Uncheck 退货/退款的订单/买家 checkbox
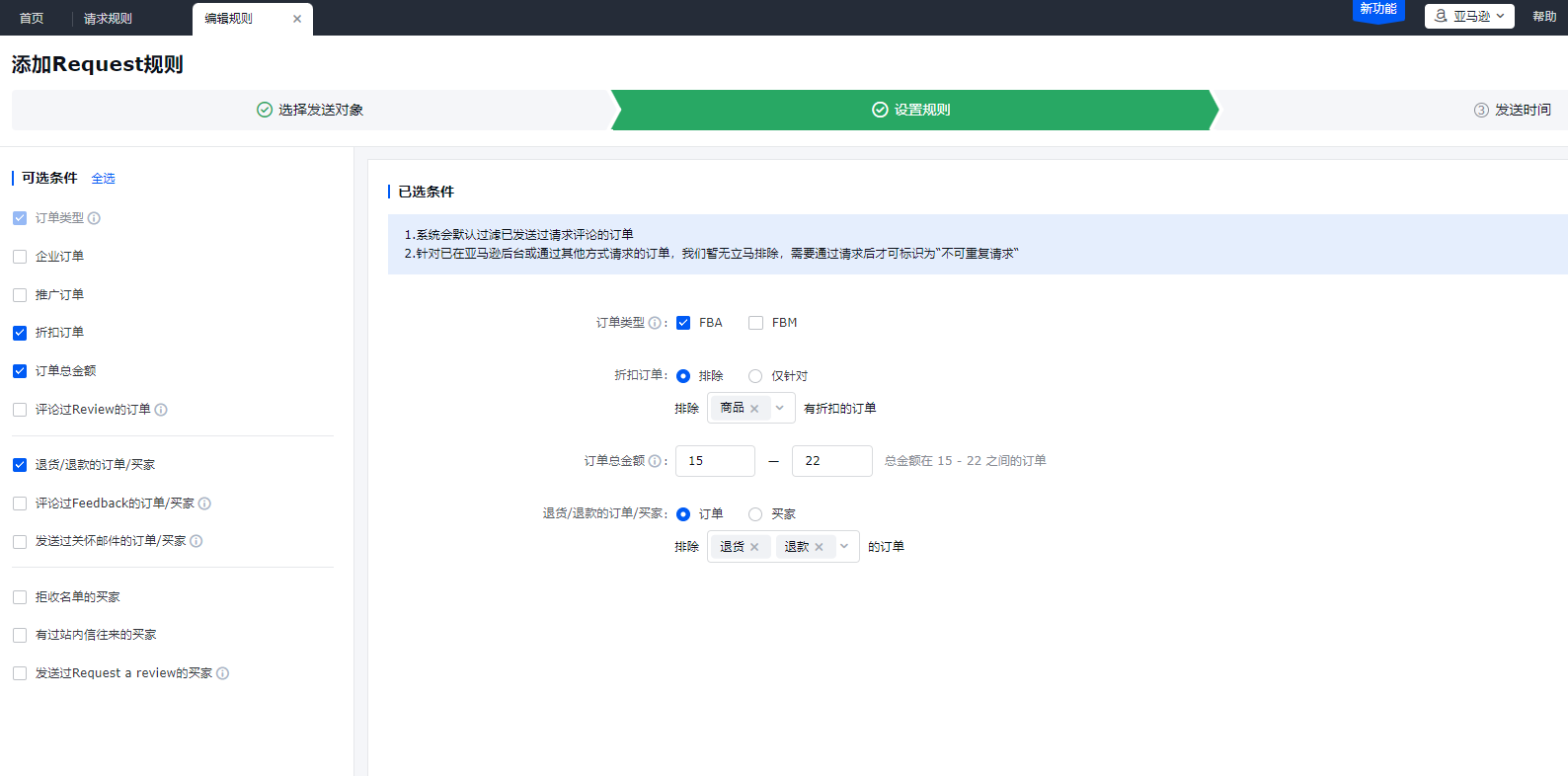The height and width of the screenshot is (776, 1568). (x=20, y=465)
